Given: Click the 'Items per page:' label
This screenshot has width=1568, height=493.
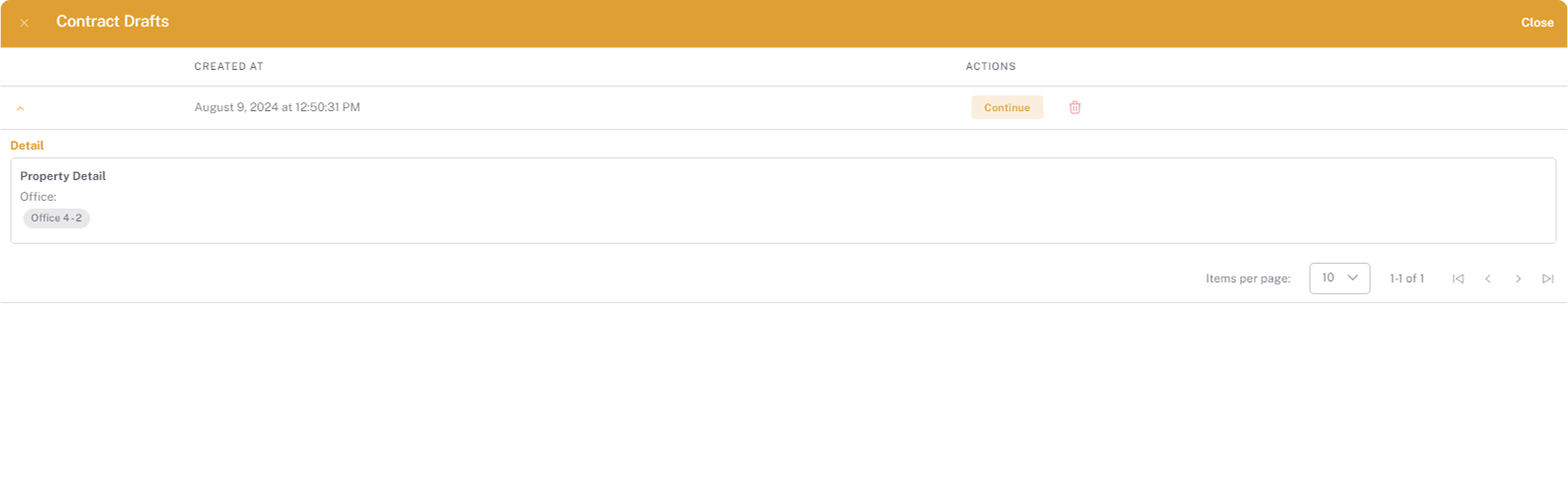Looking at the screenshot, I should (1248, 278).
